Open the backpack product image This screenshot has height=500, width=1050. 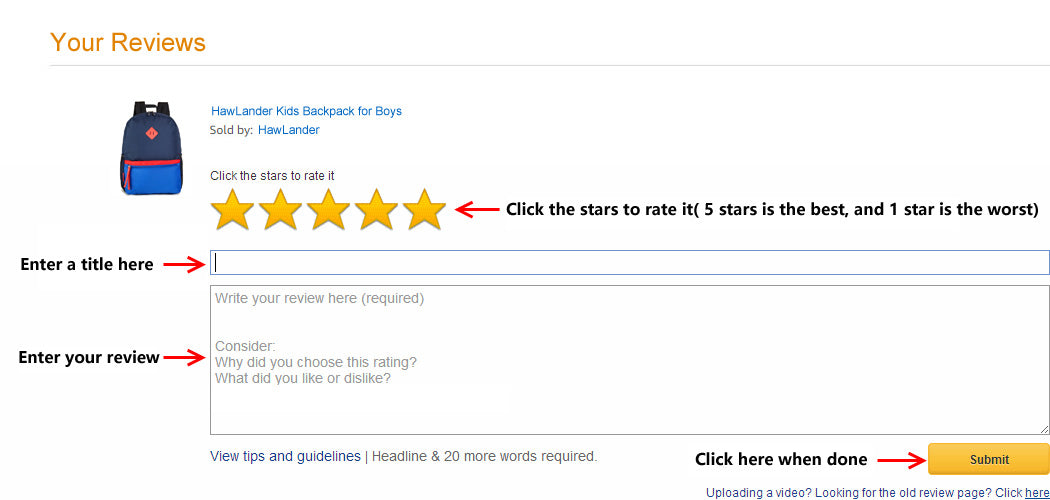[x=151, y=148]
